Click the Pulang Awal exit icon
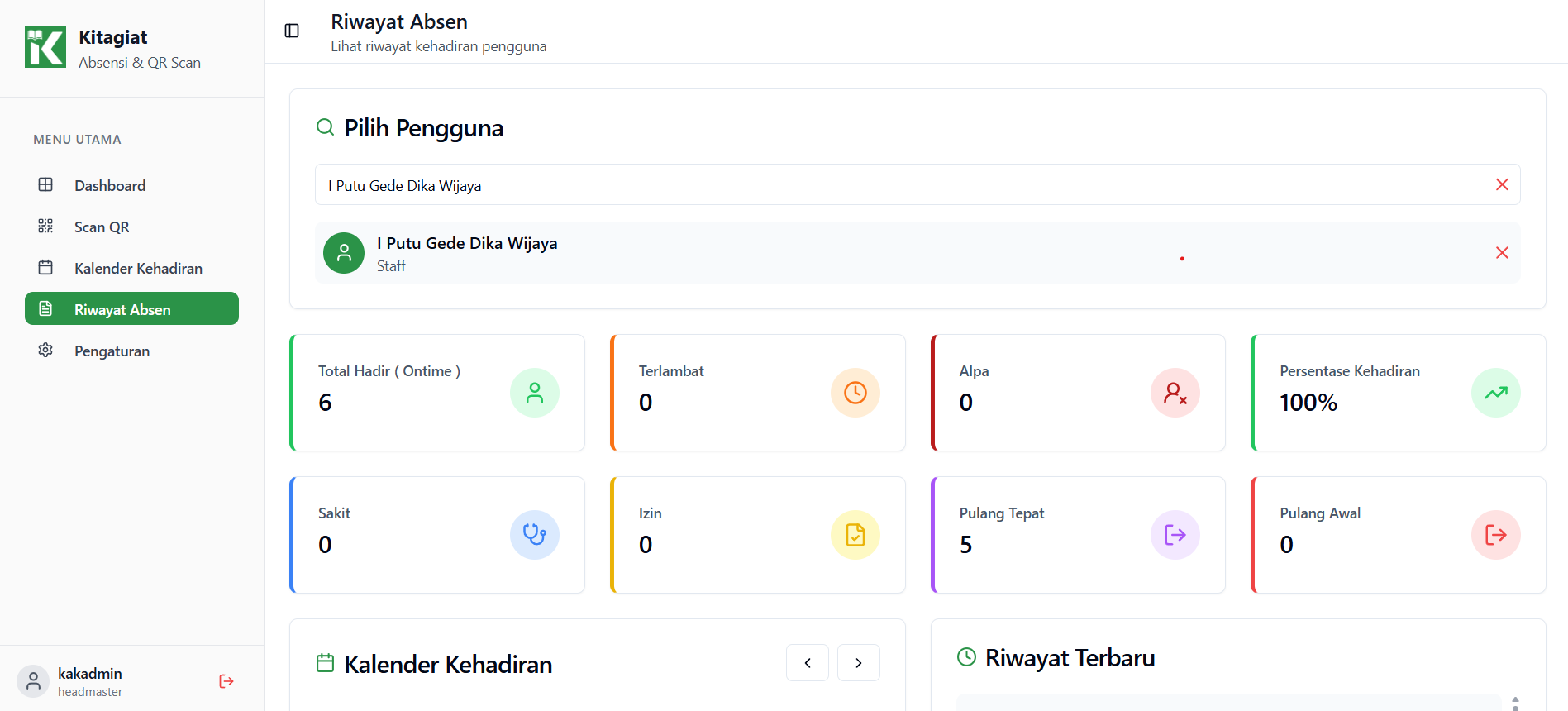The height and width of the screenshot is (711, 1568). pyautogui.click(x=1496, y=535)
